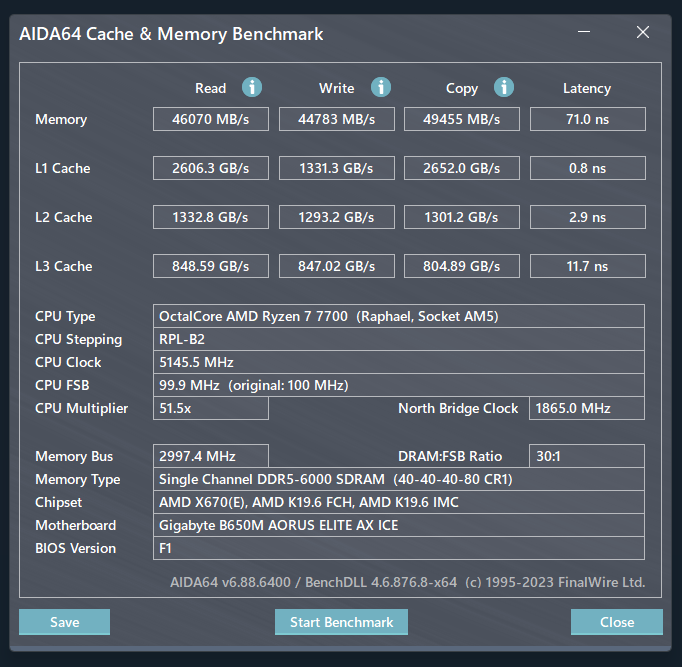Viewport: 682px width, 667px height.
Task: Click the L1 Cache row label
Action: point(63,168)
